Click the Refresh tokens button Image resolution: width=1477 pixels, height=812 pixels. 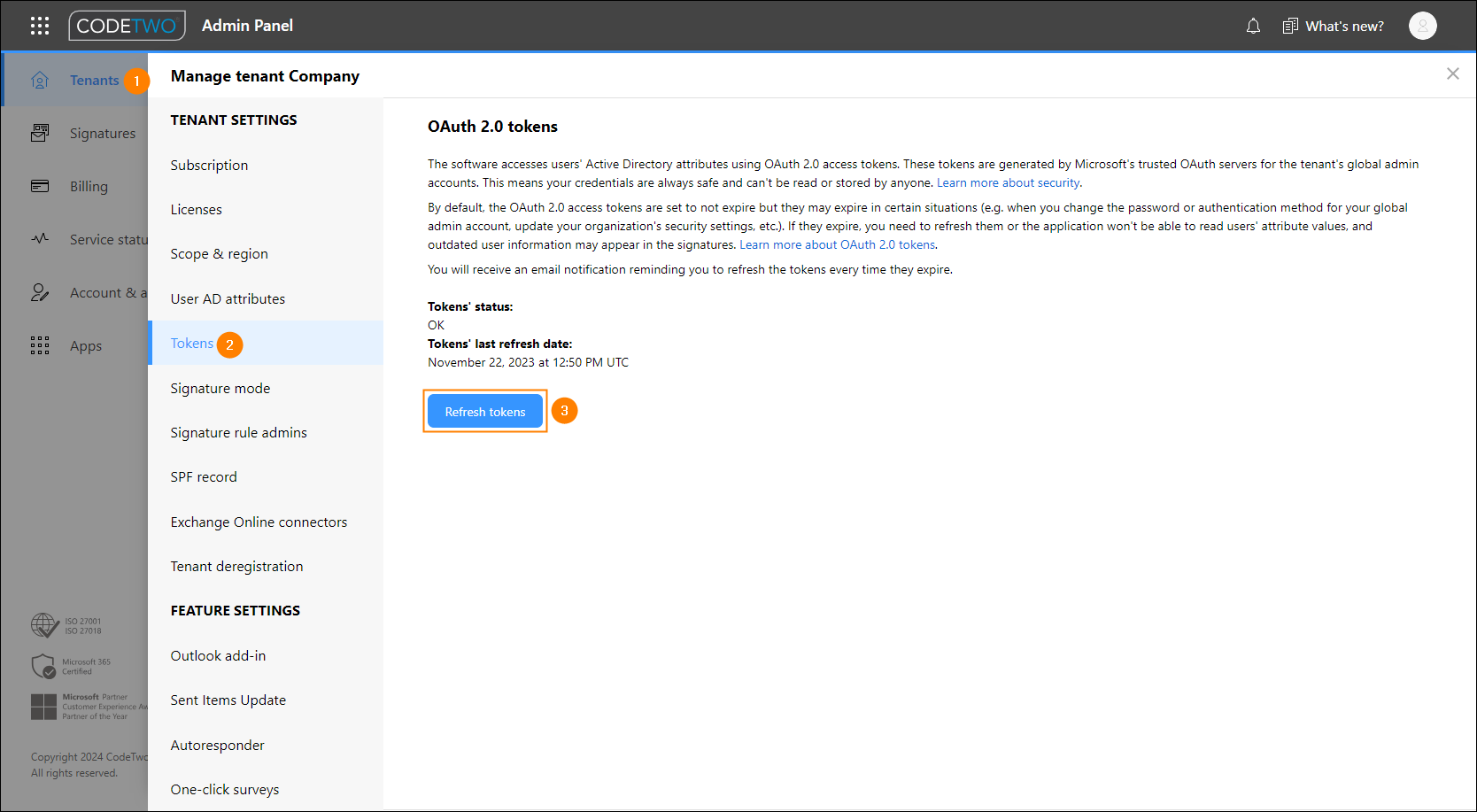tap(485, 411)
